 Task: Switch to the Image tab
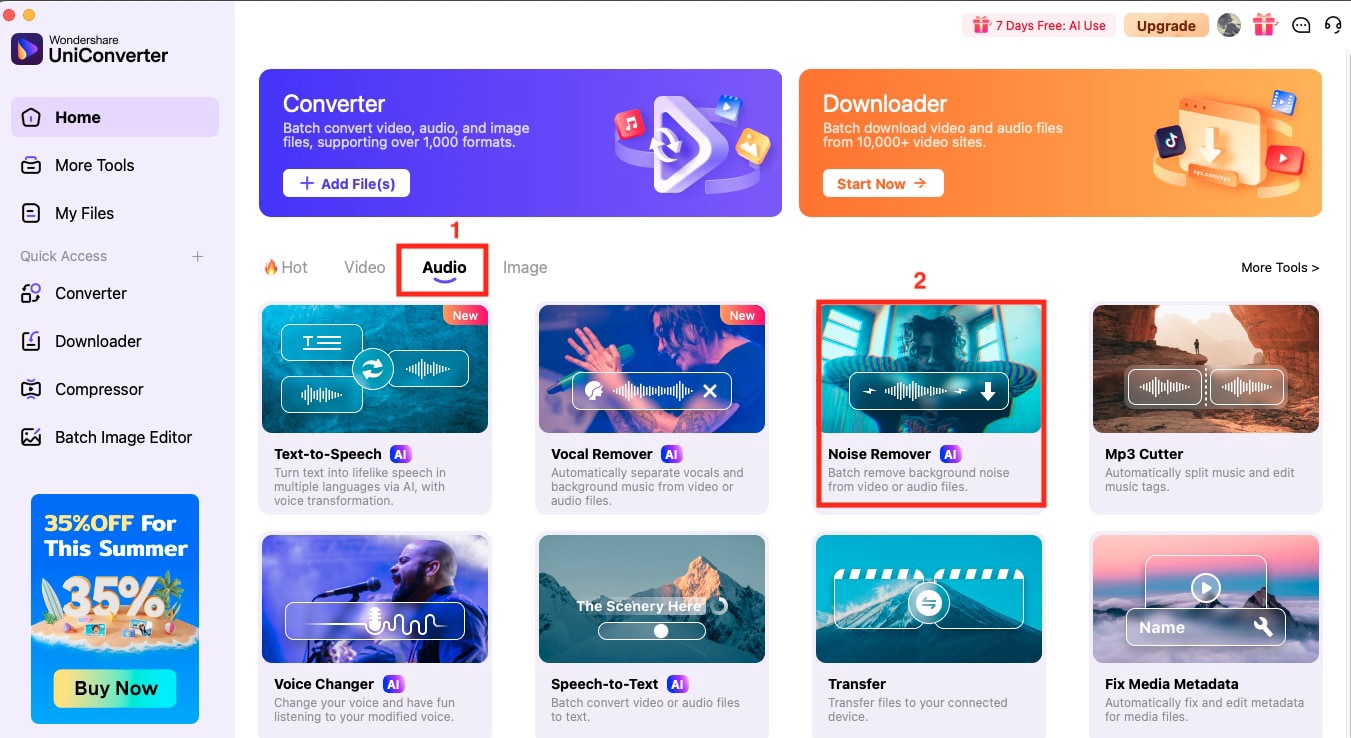525,267
